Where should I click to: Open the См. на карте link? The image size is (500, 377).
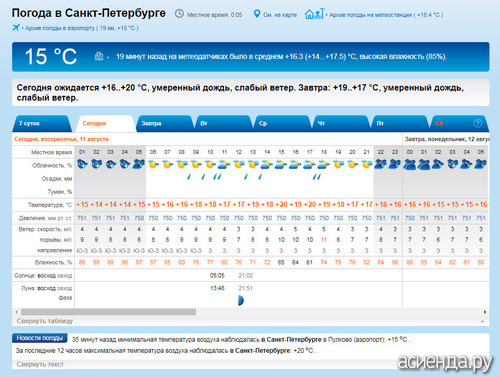tap(280, 15)
